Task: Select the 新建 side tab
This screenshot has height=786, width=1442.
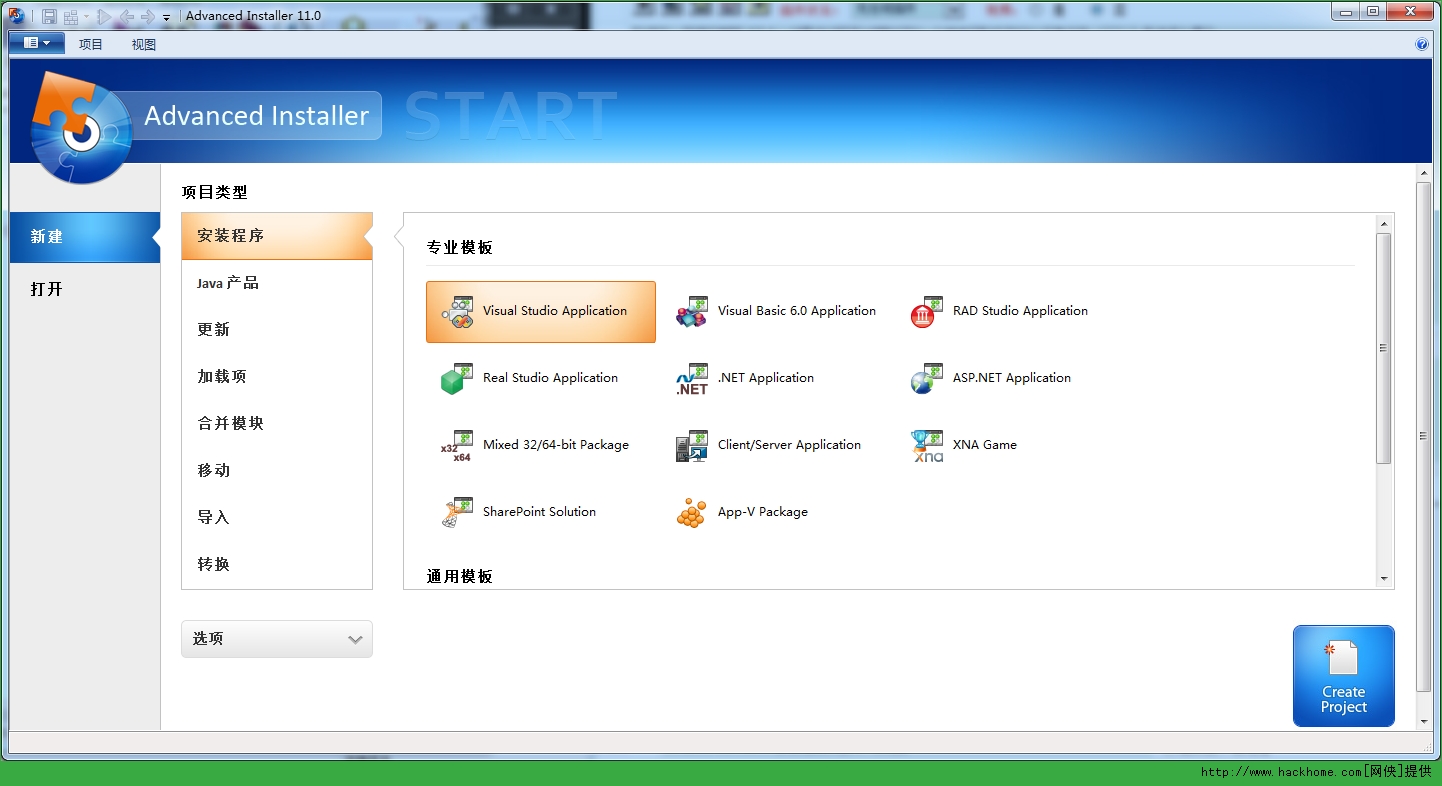Action: [x=85, y=237]
